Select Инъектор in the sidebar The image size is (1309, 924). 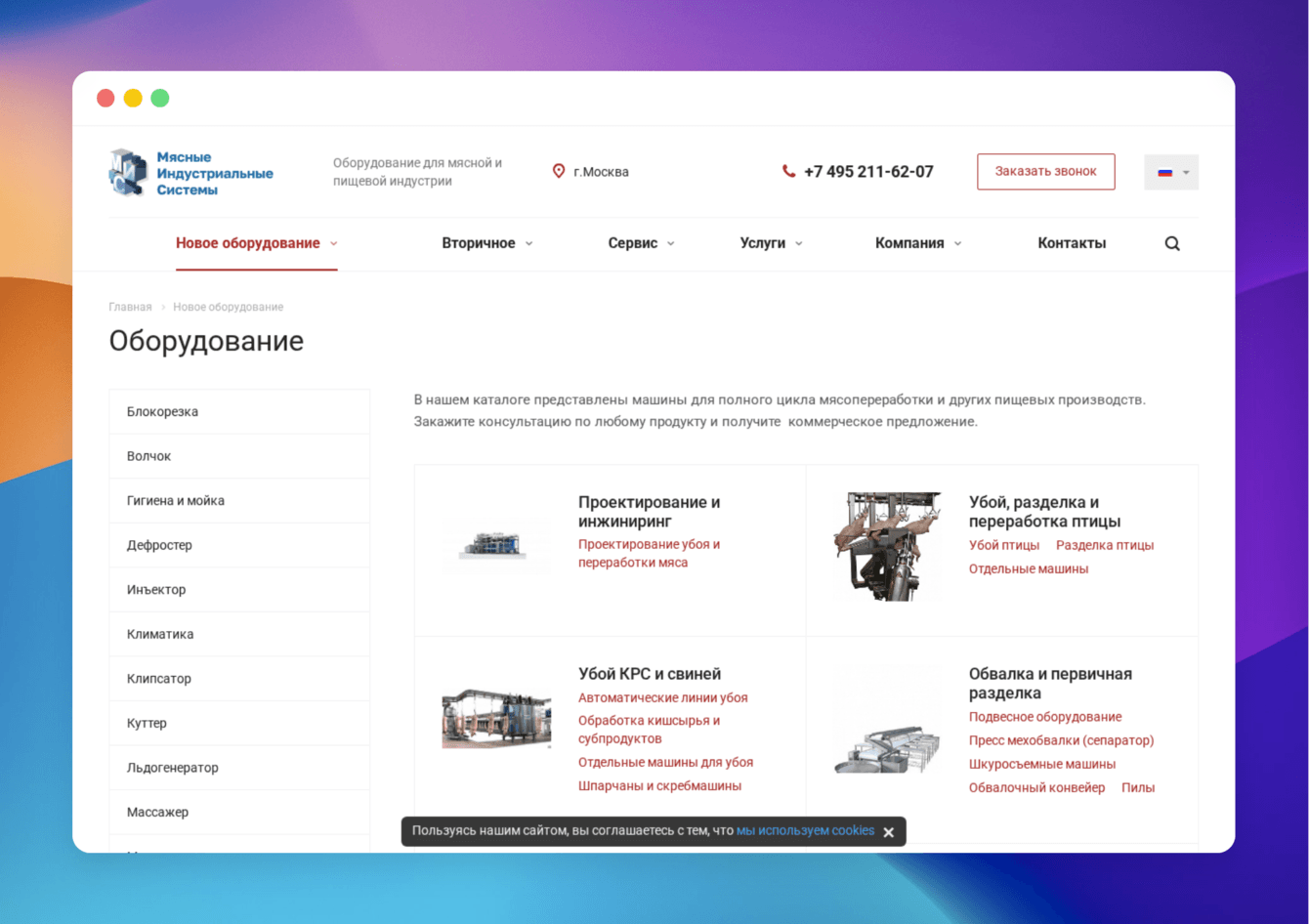click(239, 589)
